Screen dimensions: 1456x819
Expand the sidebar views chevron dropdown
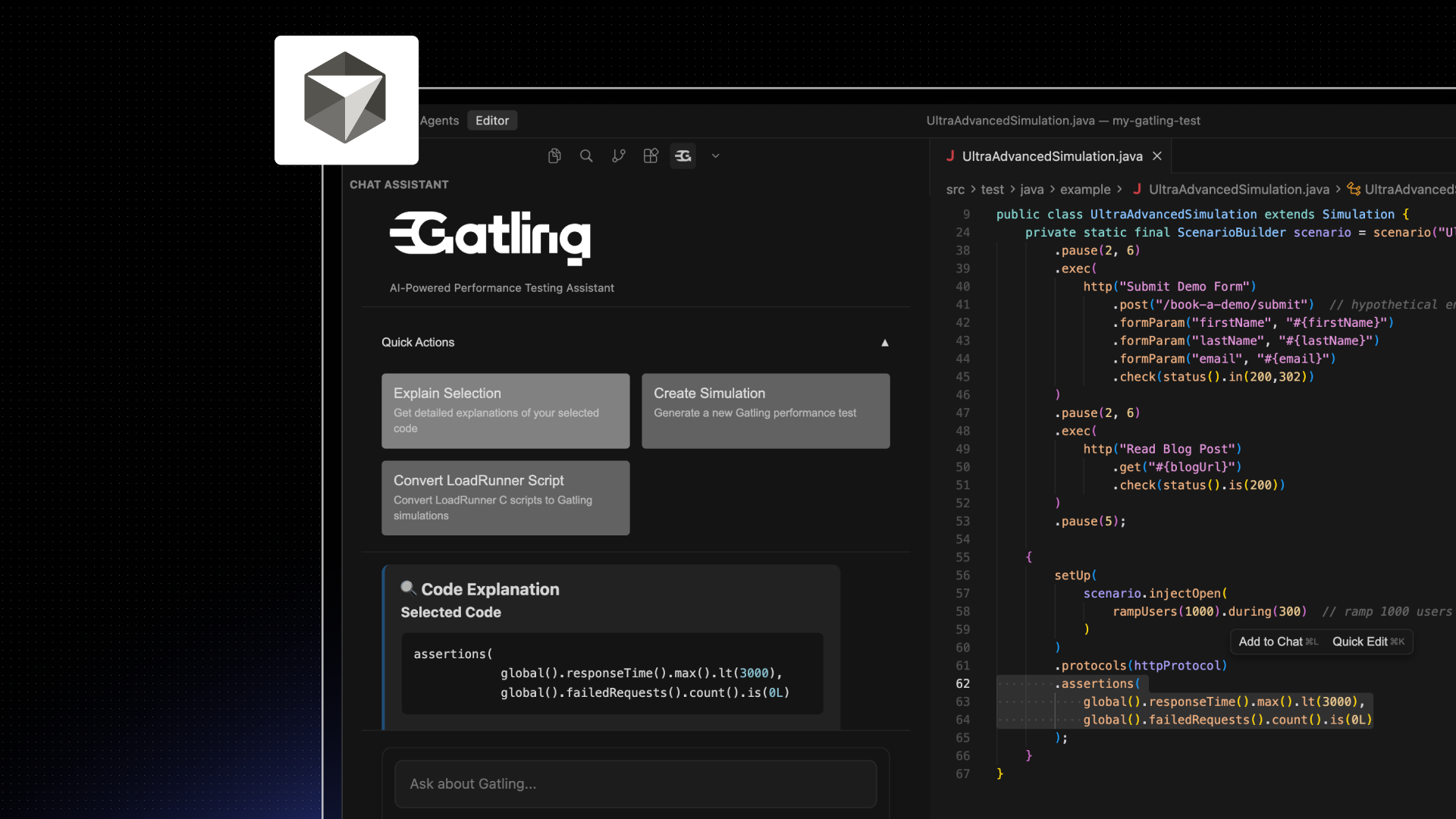click(715, 155)
